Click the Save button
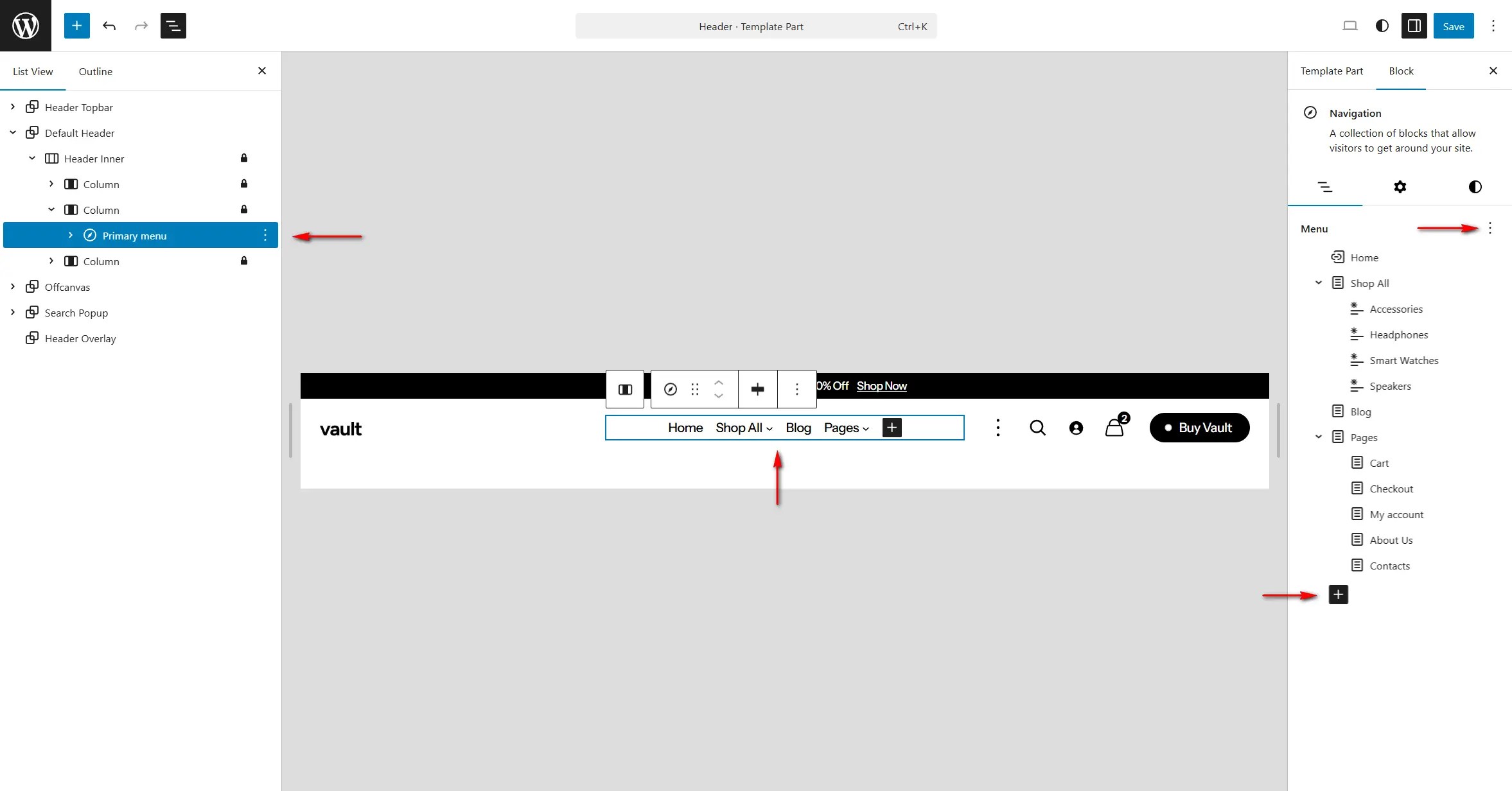The height and width of the screenshot is (791, 1512). [x=1453, y=26]
